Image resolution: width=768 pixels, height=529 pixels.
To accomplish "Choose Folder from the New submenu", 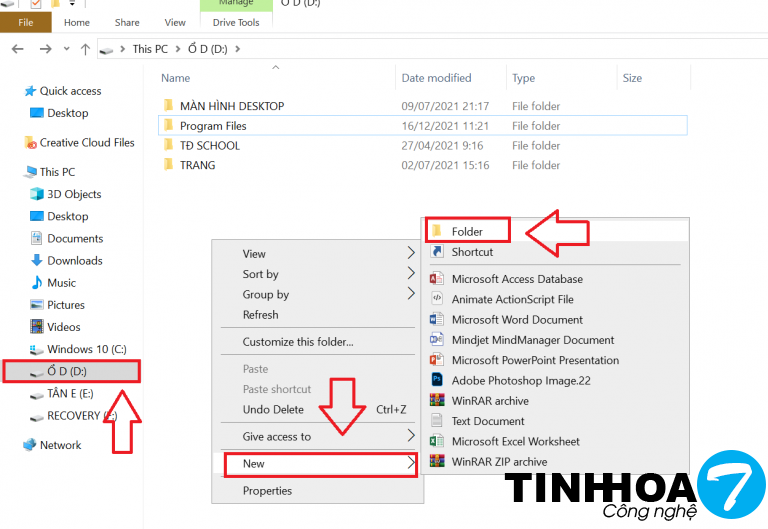I will point(467,232).
